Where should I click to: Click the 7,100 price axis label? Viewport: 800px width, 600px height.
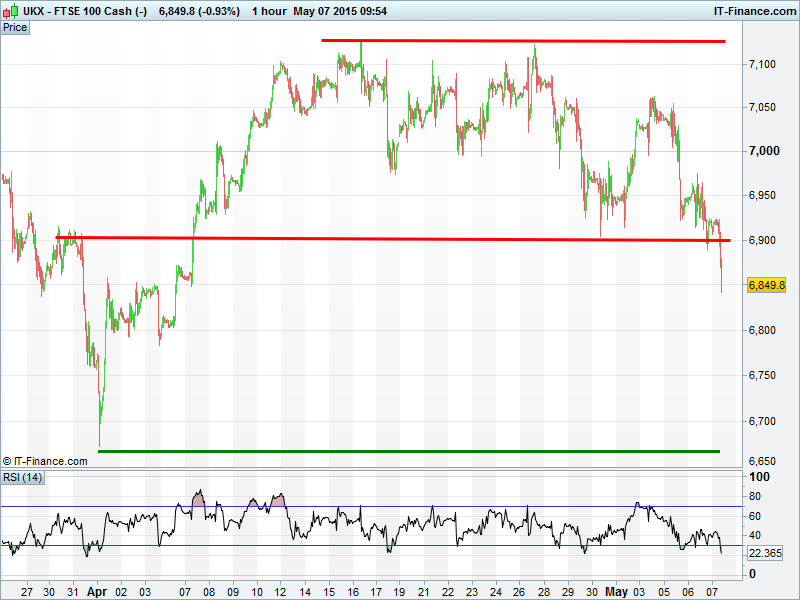pos(762,65)
